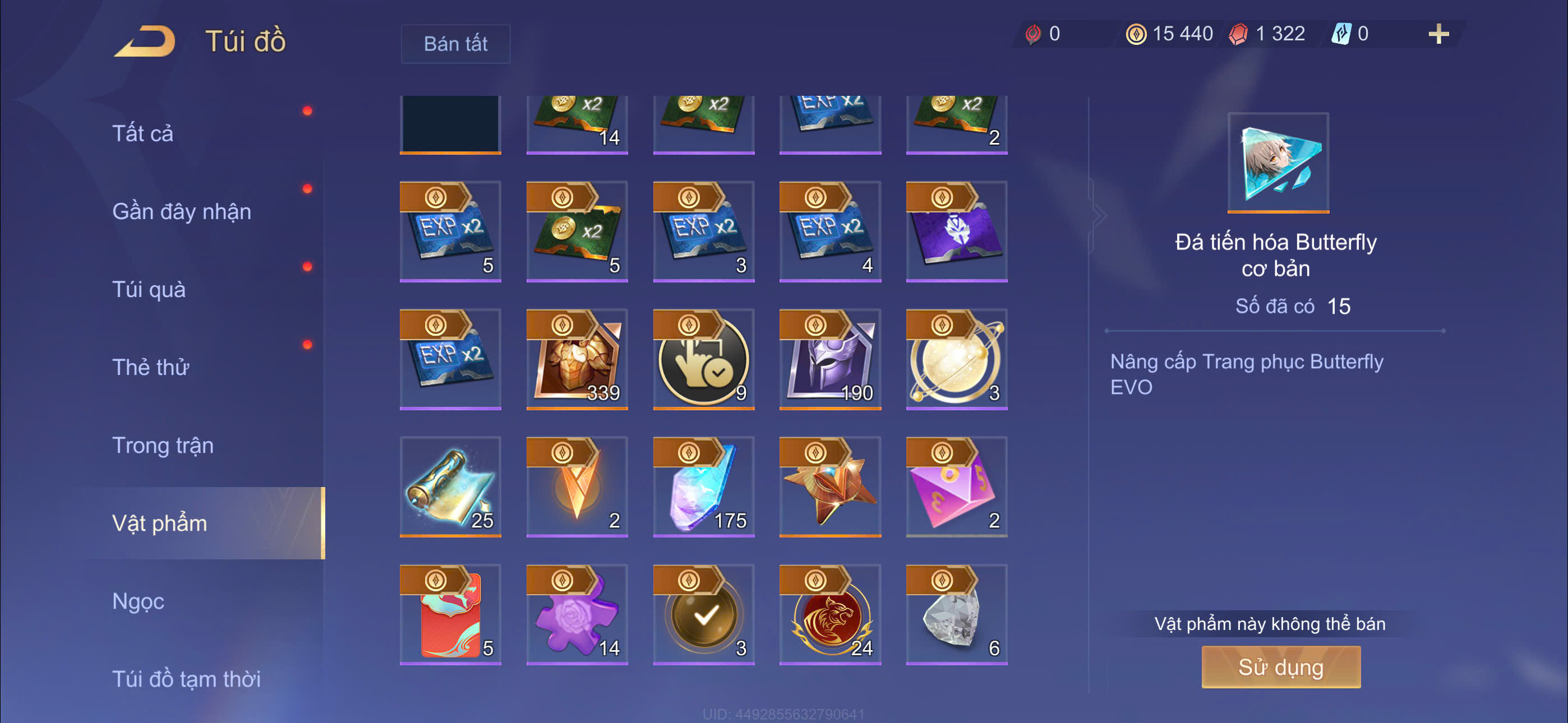The image size is (1568, 723).
Task: Select the tiger emblem item showing 24
Action: pos(830,614)
